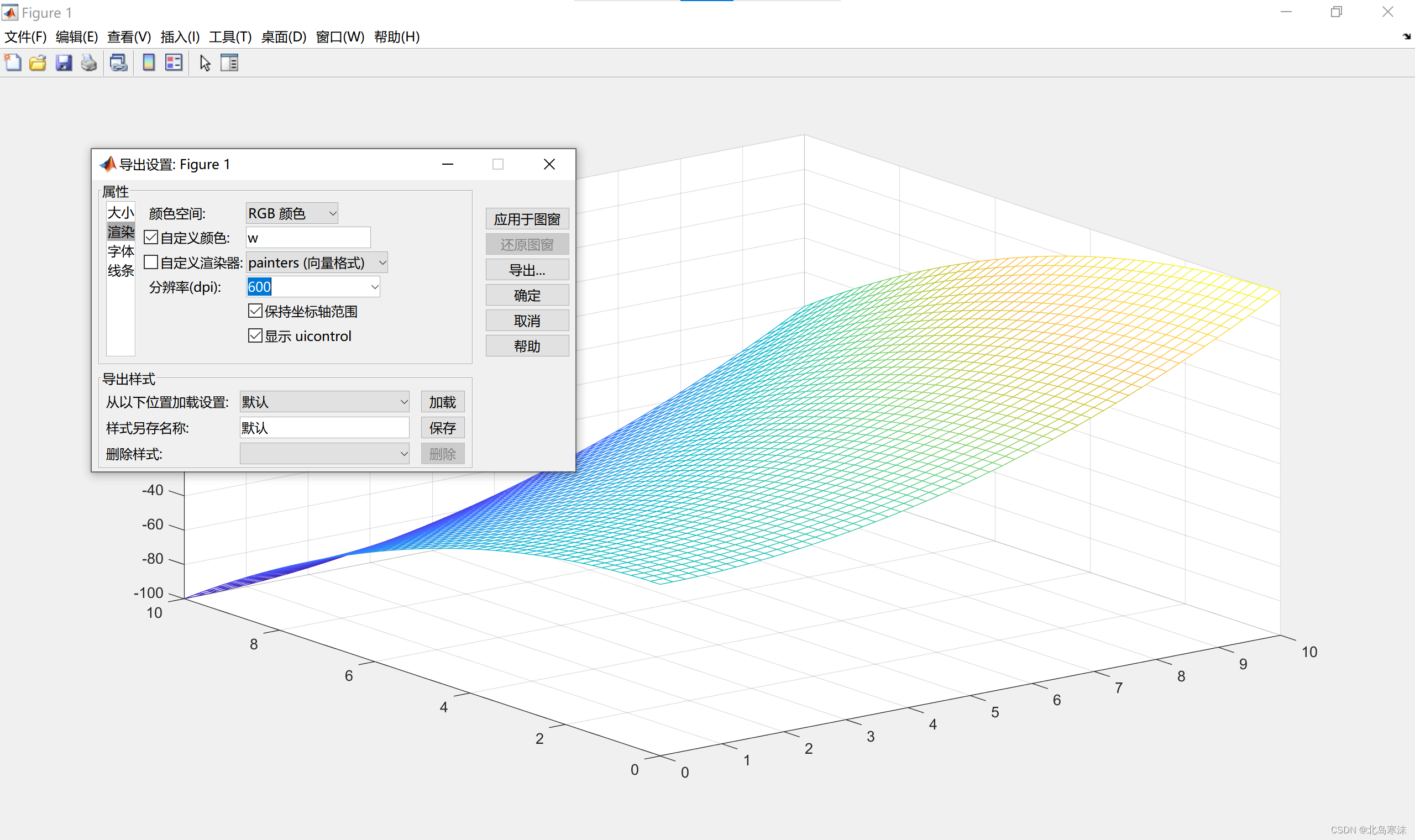Insert Colorbar using toolbar icon
The image size is (1415, 840).
tap(148, 63)
